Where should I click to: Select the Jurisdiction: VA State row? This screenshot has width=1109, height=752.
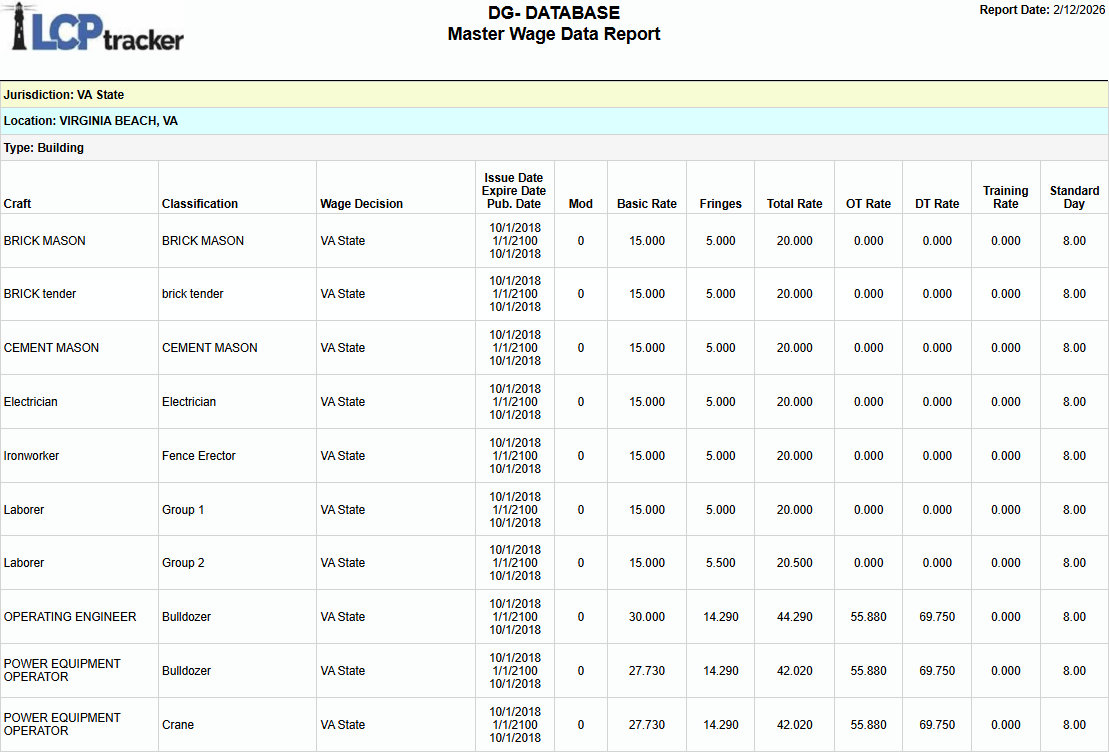click(554, 95)
